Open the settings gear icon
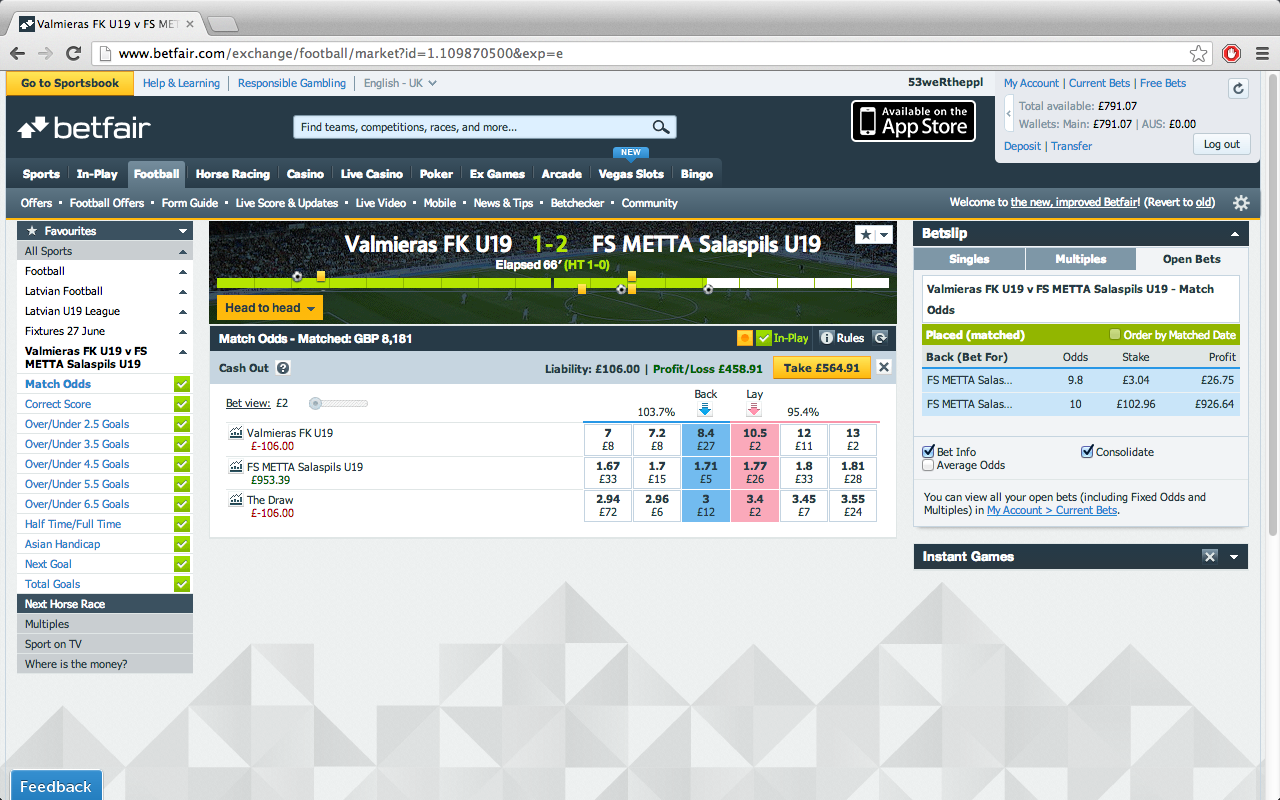 [1241, 203]
